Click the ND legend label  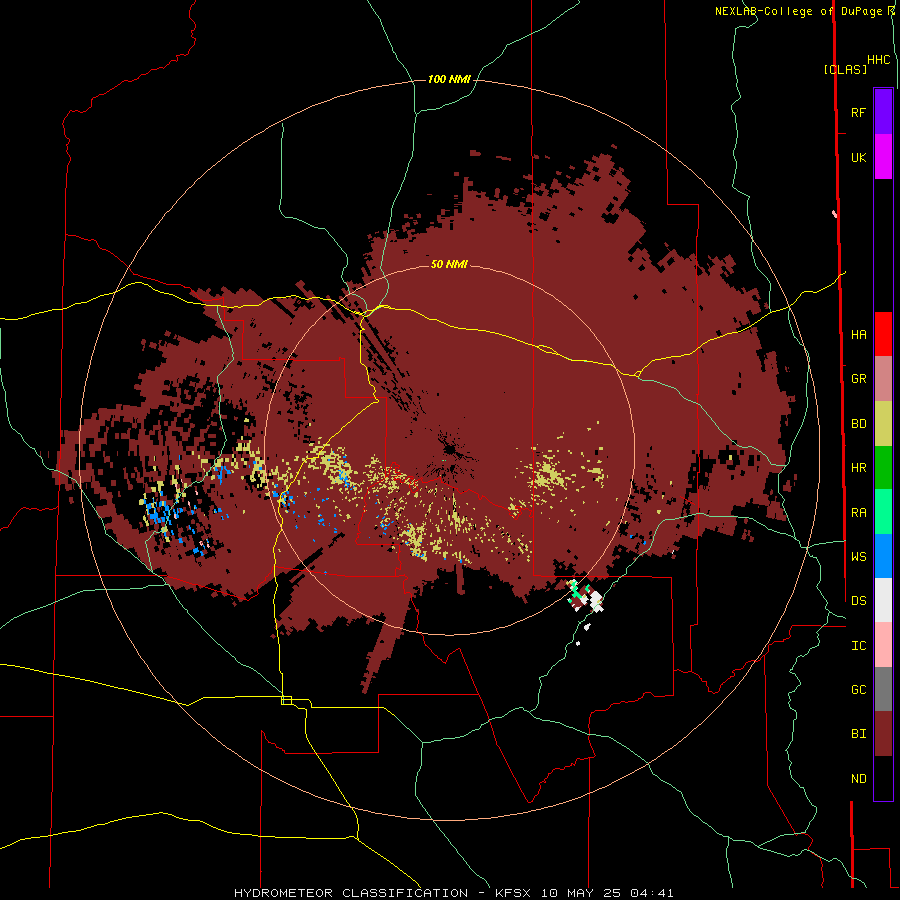coord(858,779)
